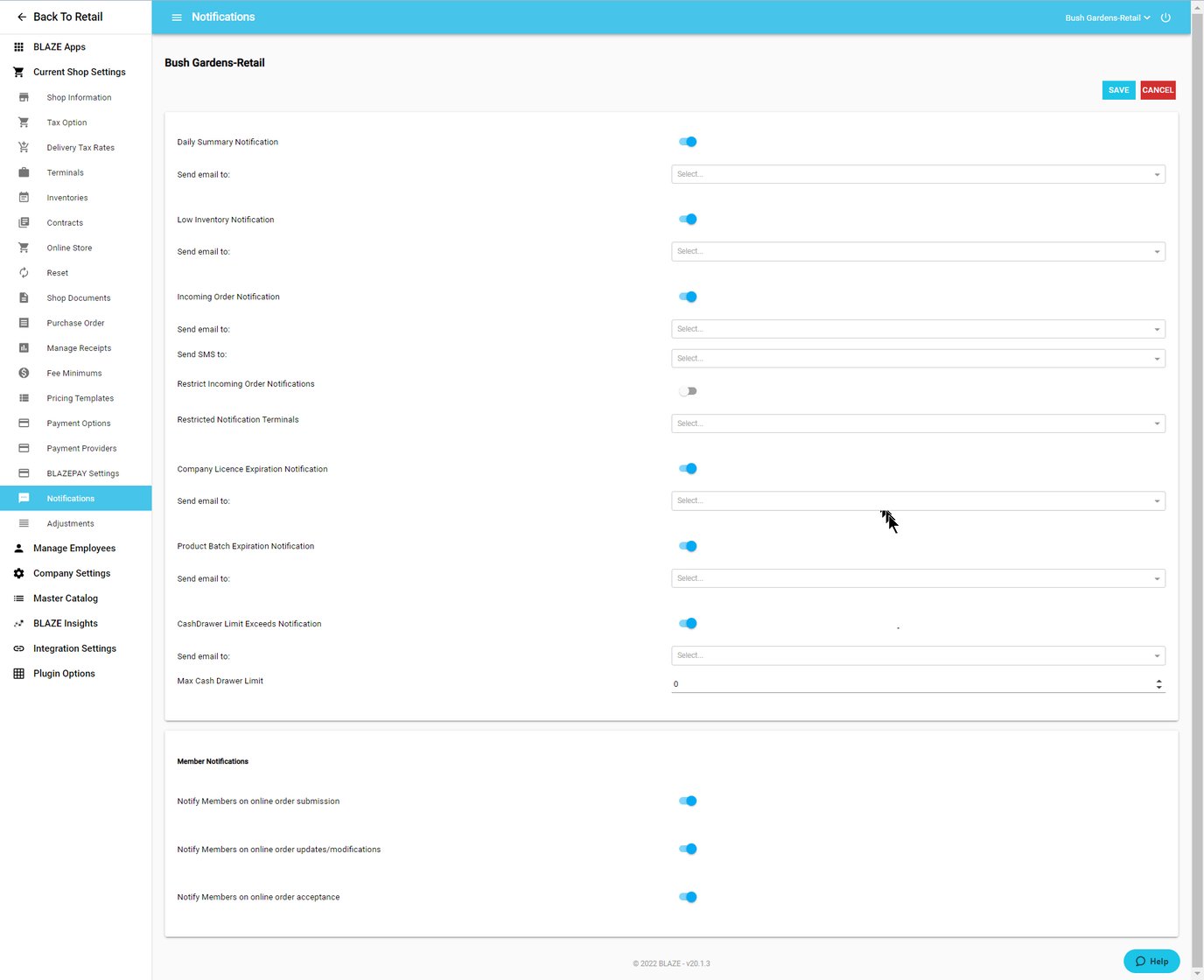The width and height of the screenshot is (1204, 980).
Task: Open Fee Minimums via its dollar icon
Action: [24, 373]
